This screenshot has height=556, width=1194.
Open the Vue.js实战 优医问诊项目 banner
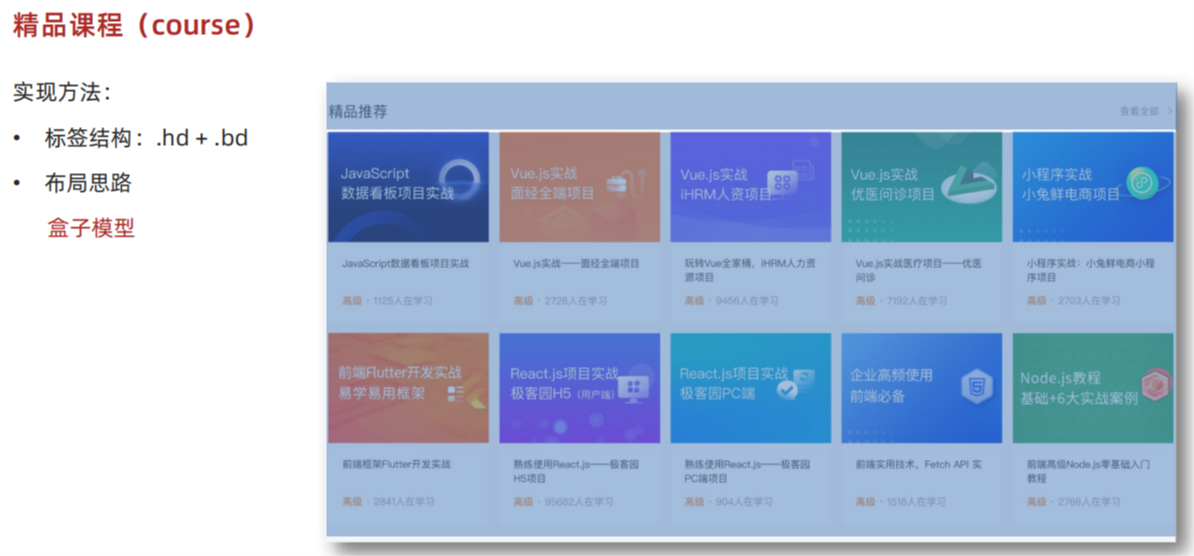point(921,187)
